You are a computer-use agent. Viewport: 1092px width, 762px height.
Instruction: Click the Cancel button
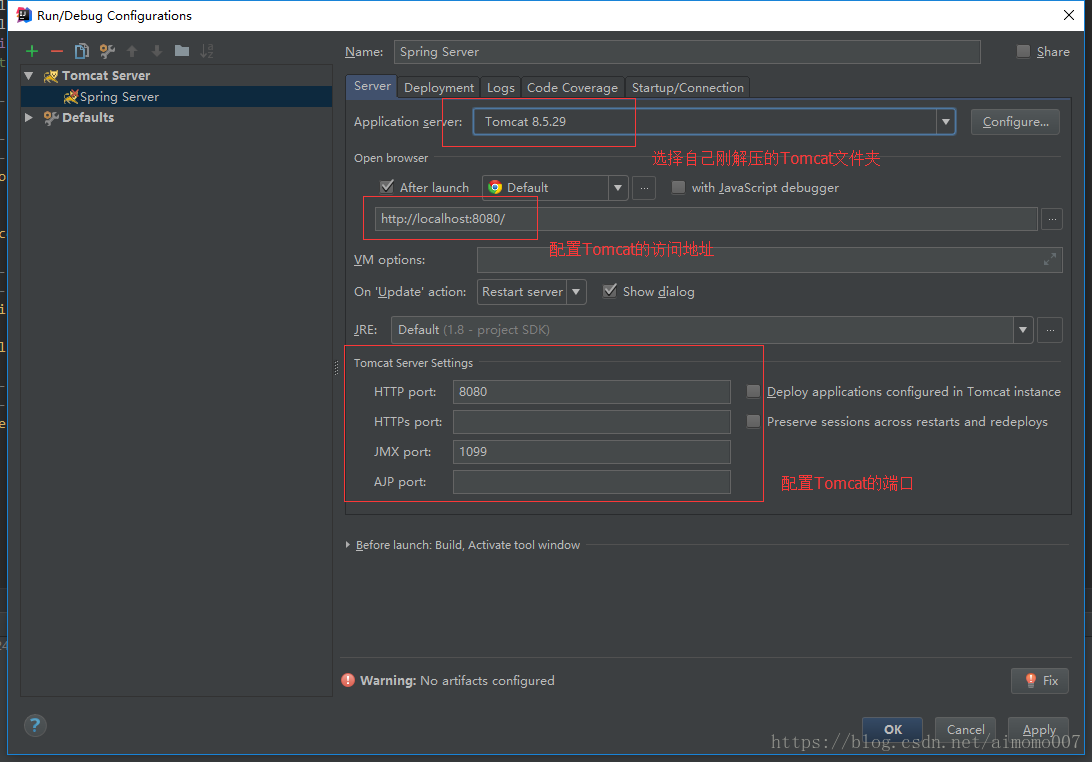(x=965, y=729)
